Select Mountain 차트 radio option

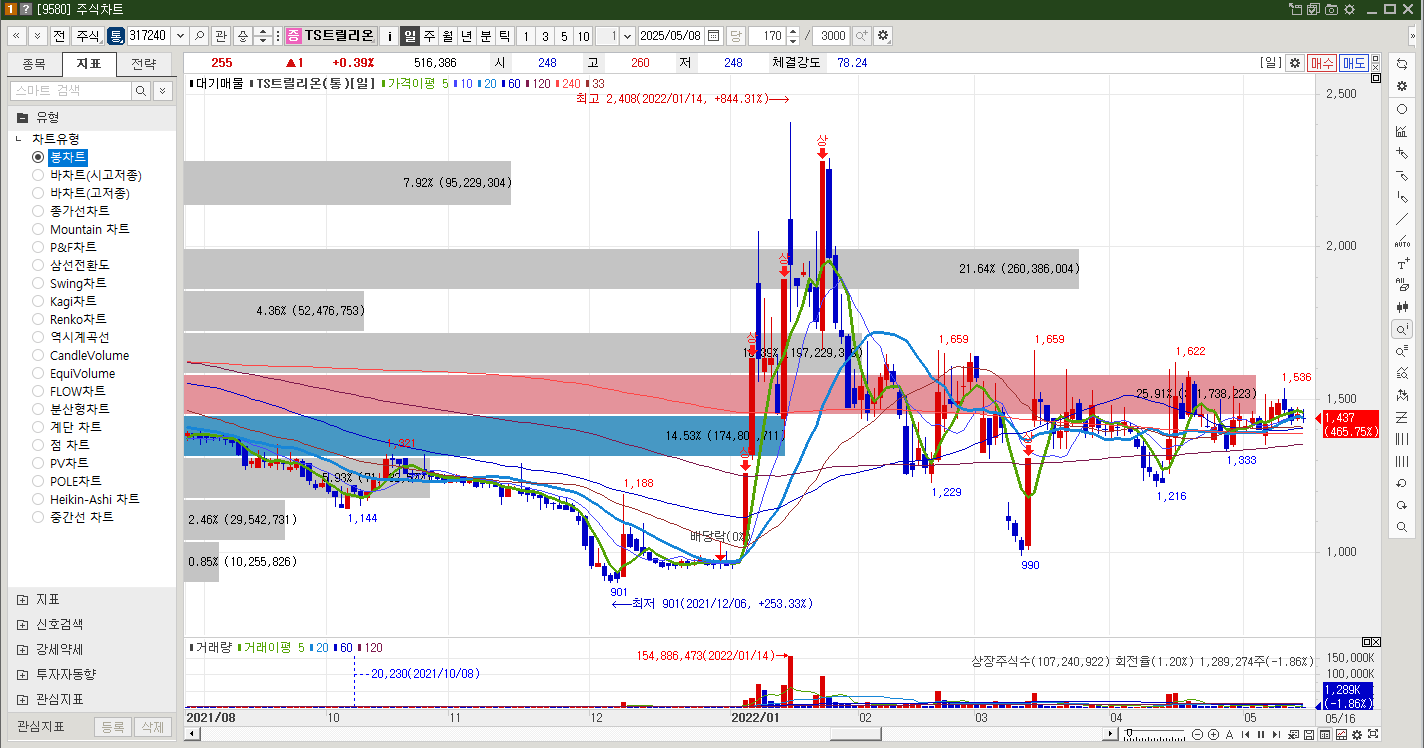[81, 229]
